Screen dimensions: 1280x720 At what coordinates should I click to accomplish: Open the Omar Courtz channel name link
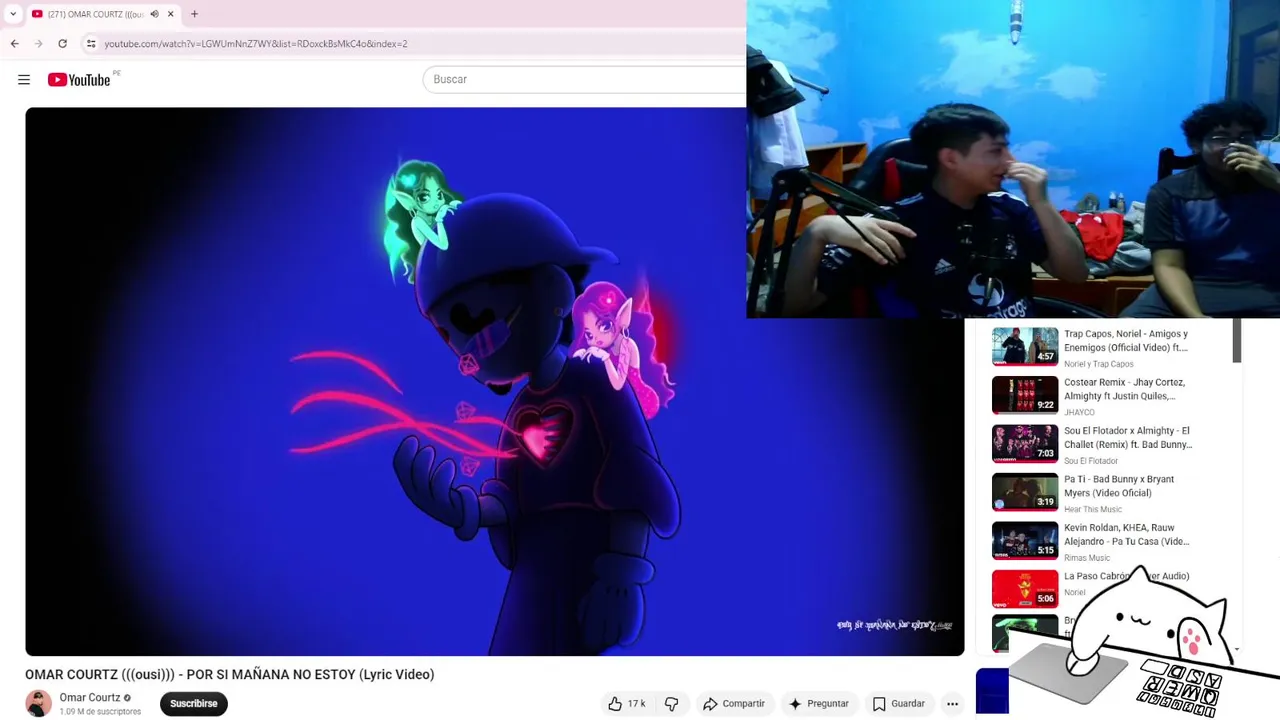(90, 698)
